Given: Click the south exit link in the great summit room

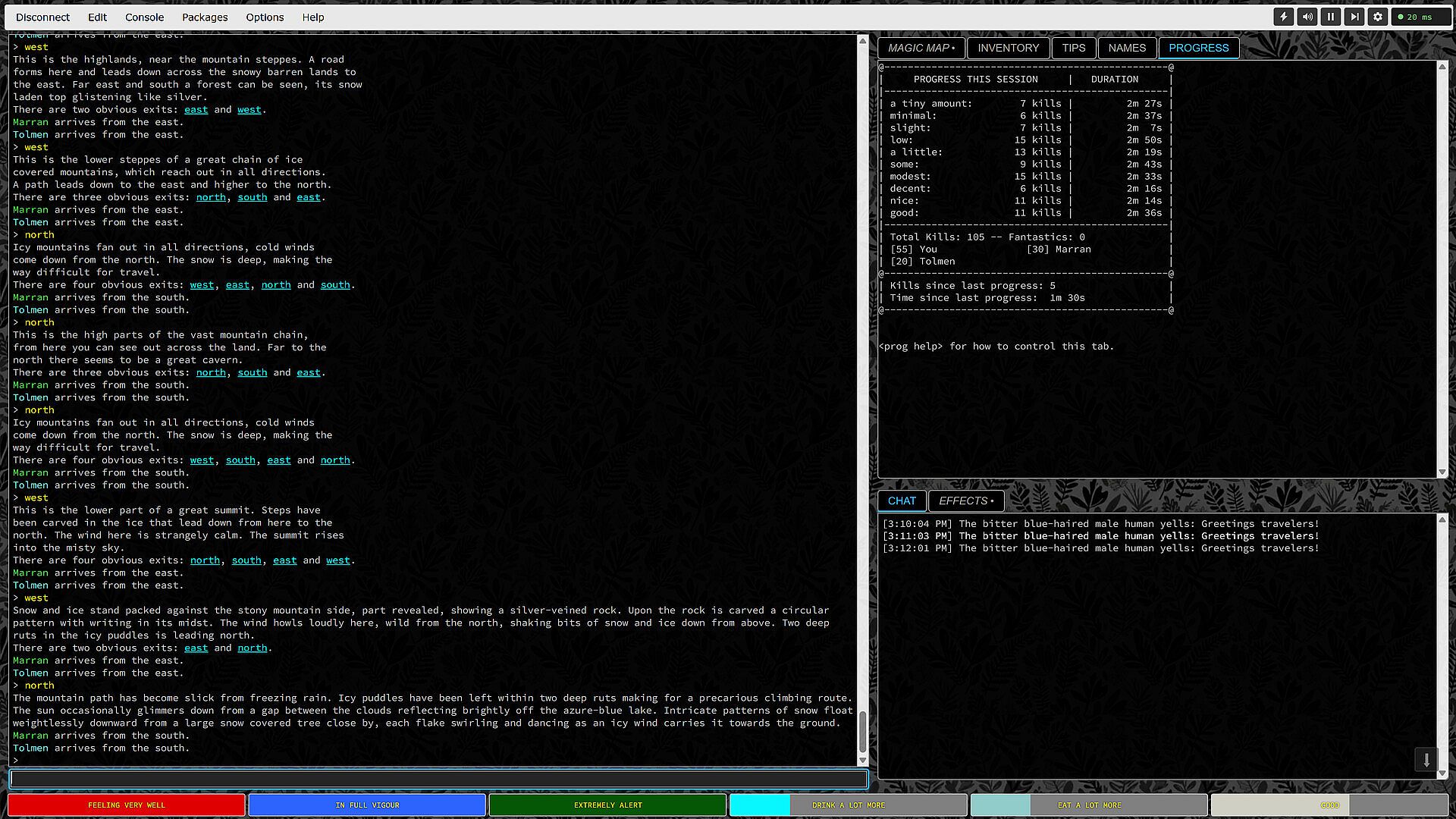Looking at the screenshot, I should [246, 560].
